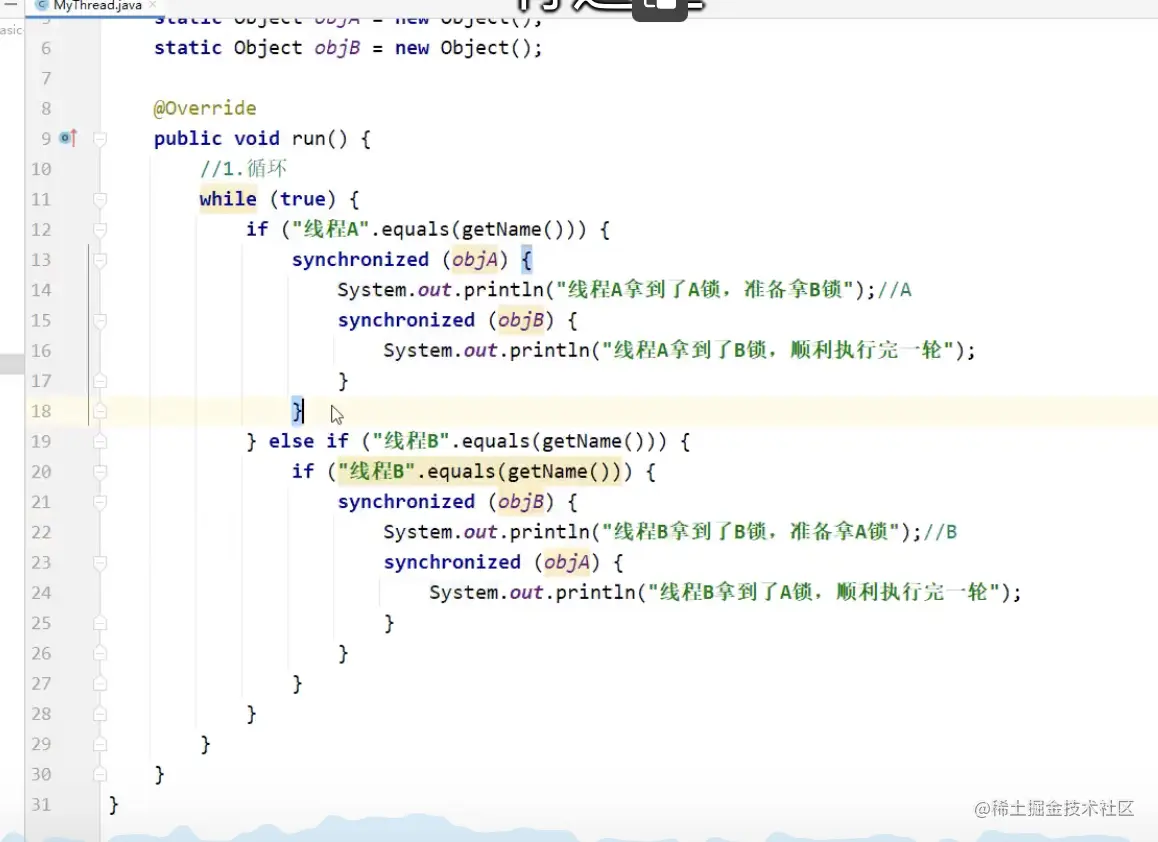The height and width of the screenshot is (842, 1158).
Task: Collapse the else if fold marker on line 19
Action: pos(100,442)
